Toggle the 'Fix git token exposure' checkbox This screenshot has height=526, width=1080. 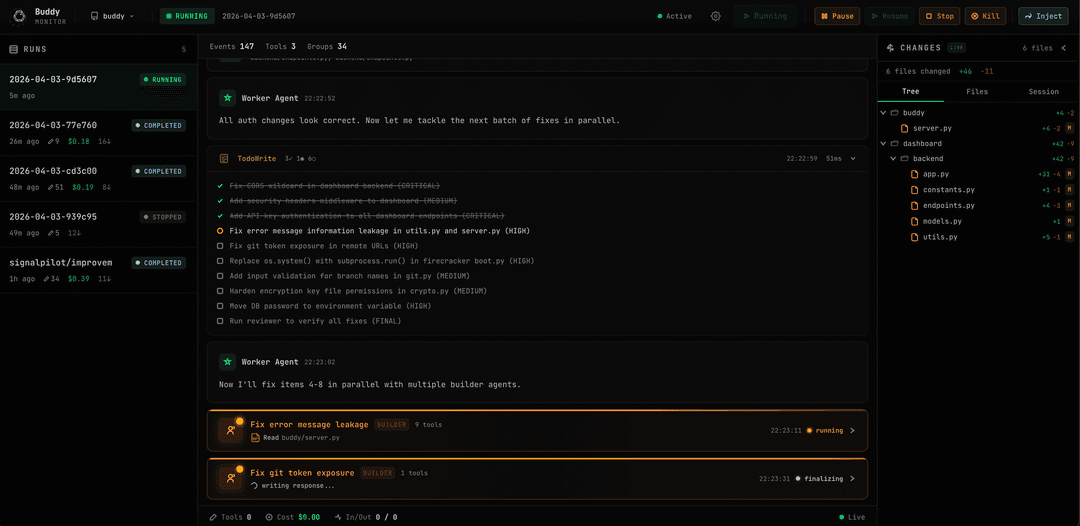(220, 246)
